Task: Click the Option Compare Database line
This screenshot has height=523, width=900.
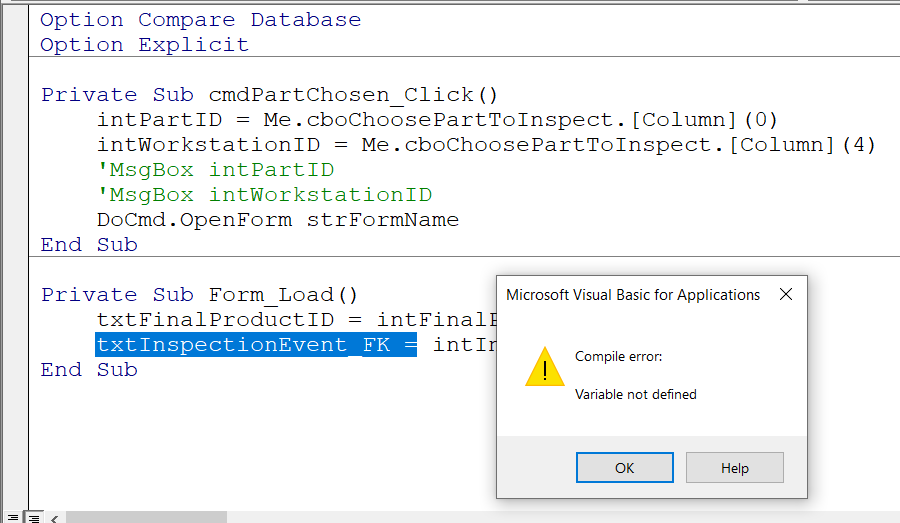Action: pyautogui.click(x=200, y=20)
